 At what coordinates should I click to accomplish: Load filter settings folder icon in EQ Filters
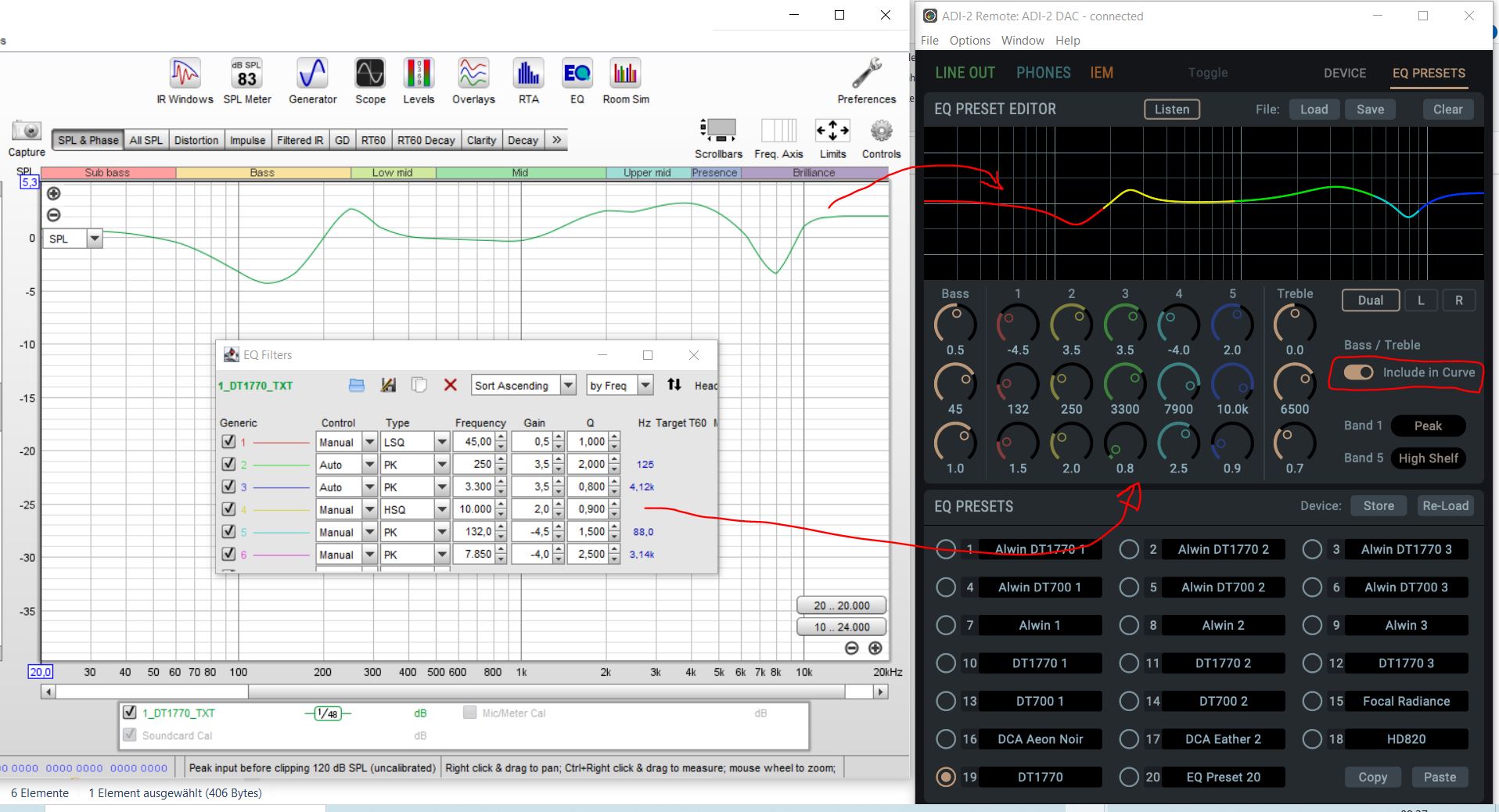pos(357,385)
